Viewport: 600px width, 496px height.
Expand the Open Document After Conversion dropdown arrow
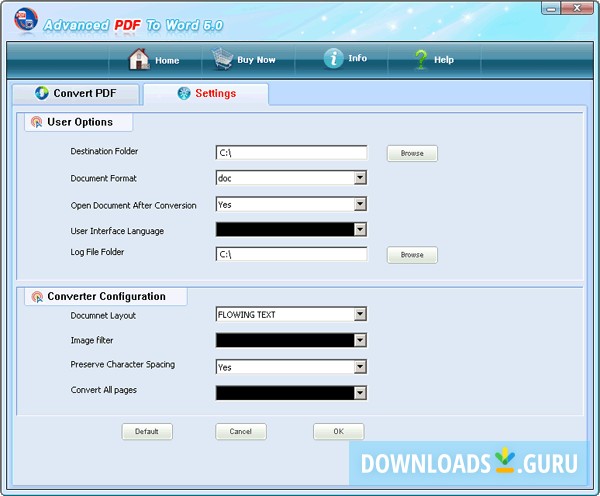(x=360, y=204)
